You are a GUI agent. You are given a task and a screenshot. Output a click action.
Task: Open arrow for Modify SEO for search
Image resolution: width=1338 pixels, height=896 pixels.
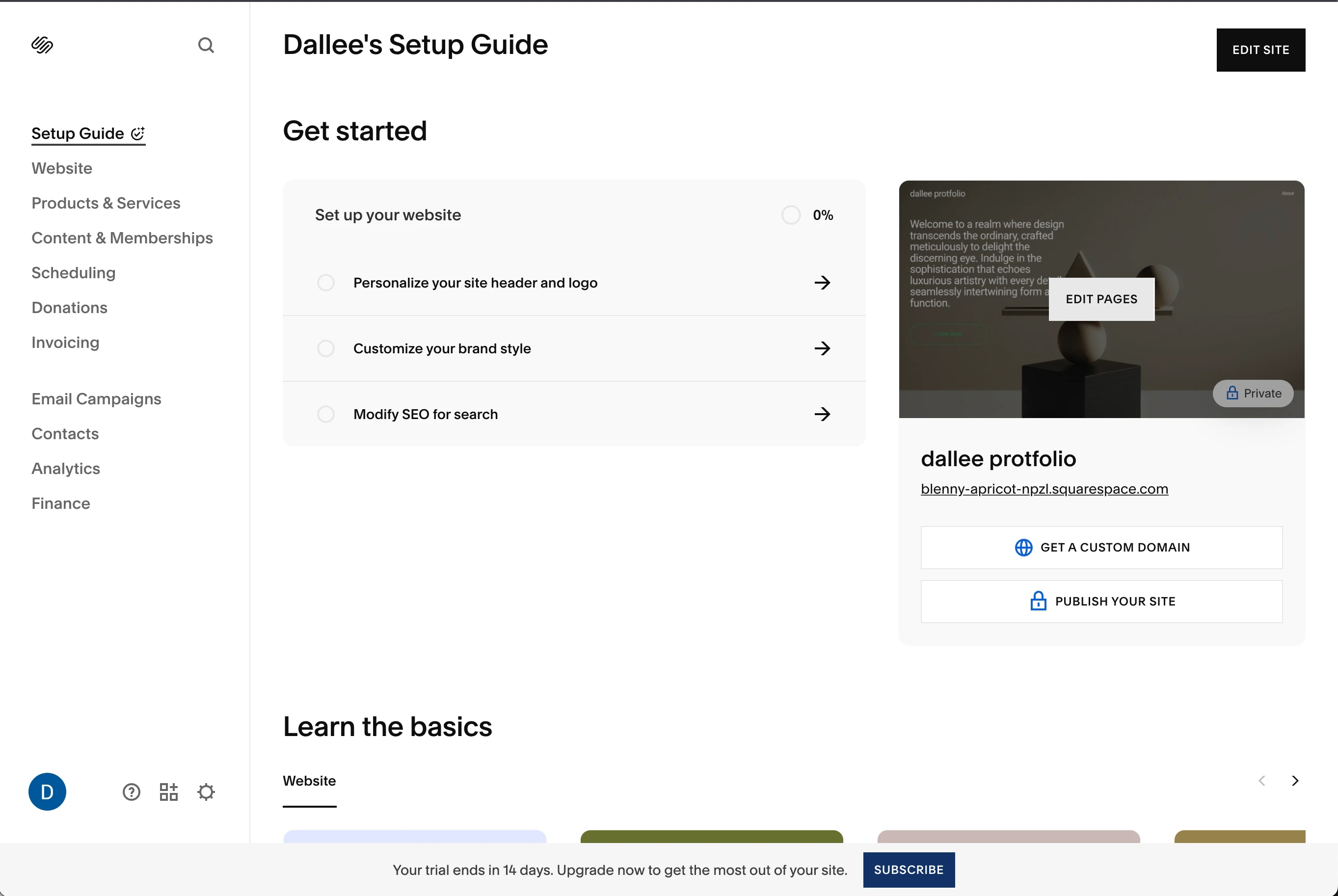pyautogui.click(x=822, y=414)
